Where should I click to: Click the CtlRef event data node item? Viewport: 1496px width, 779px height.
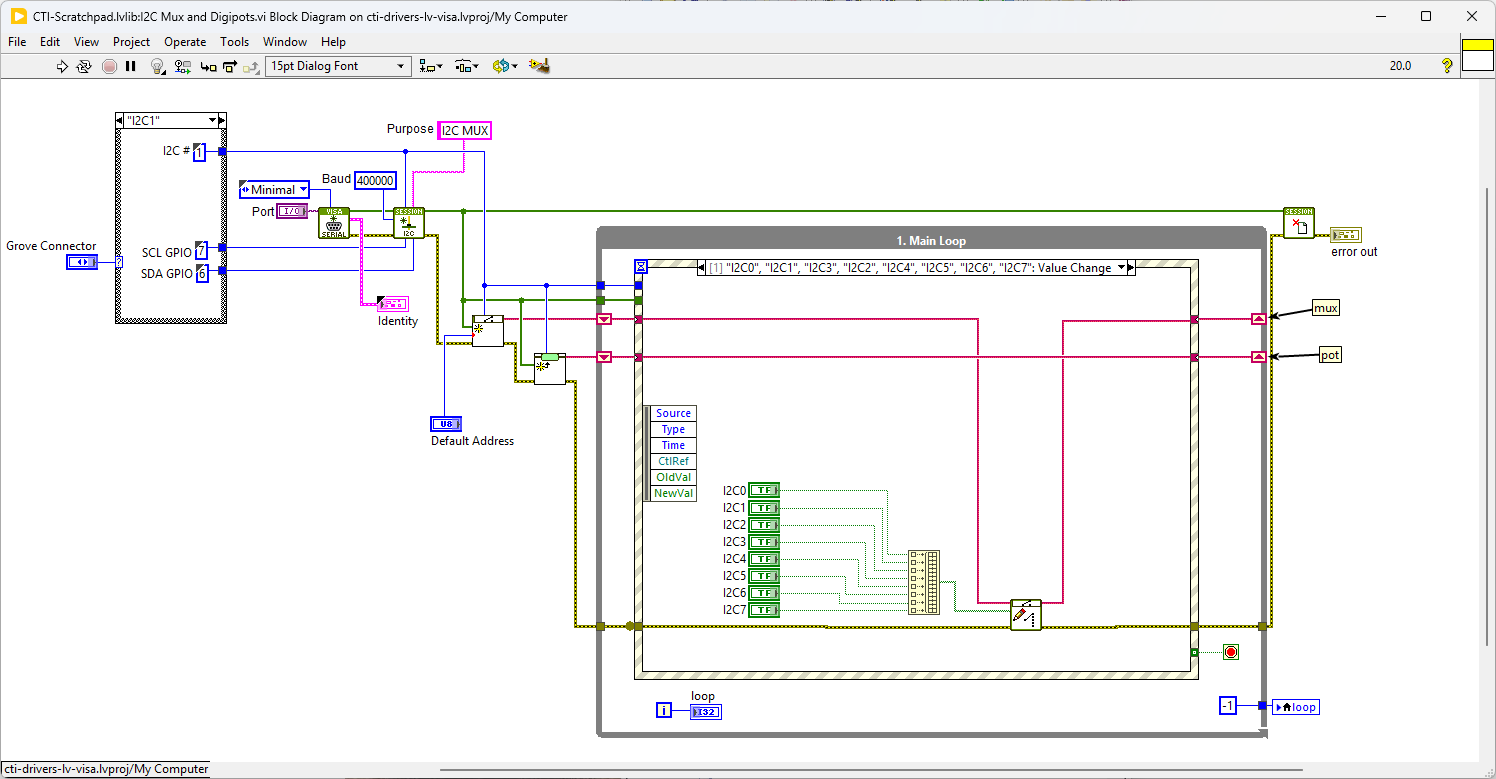coord(673,461)
